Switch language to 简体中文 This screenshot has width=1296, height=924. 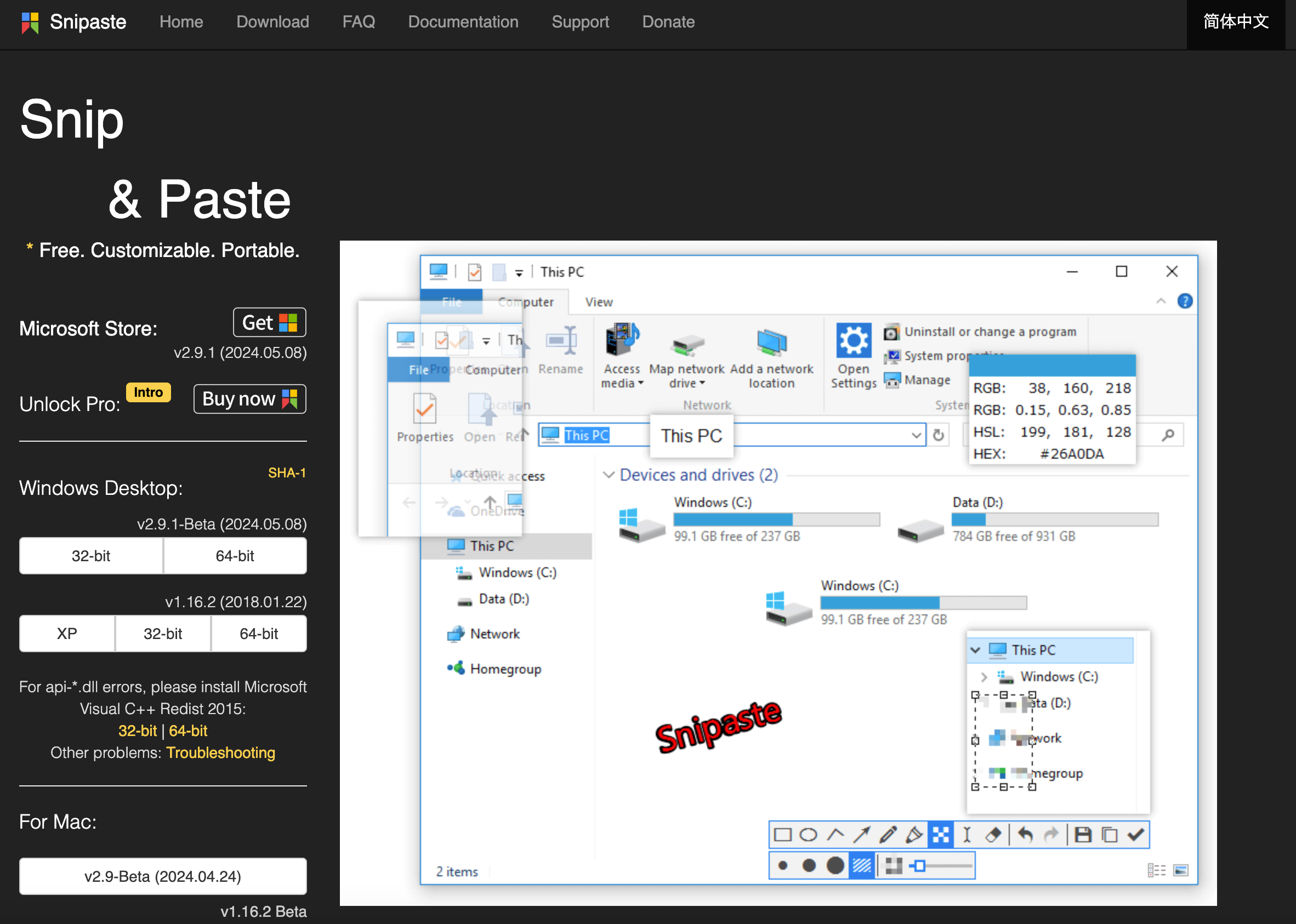1236,21
